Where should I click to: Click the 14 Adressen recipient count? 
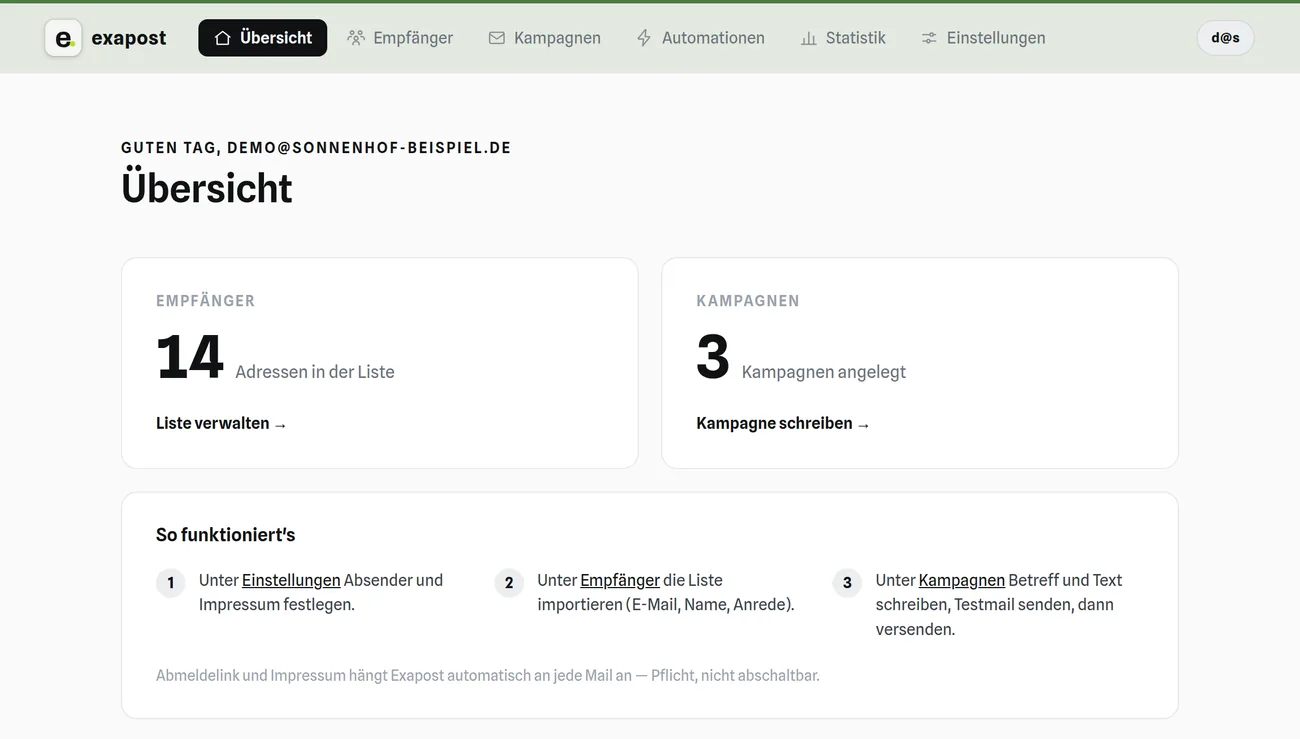(x=275, y=358)
